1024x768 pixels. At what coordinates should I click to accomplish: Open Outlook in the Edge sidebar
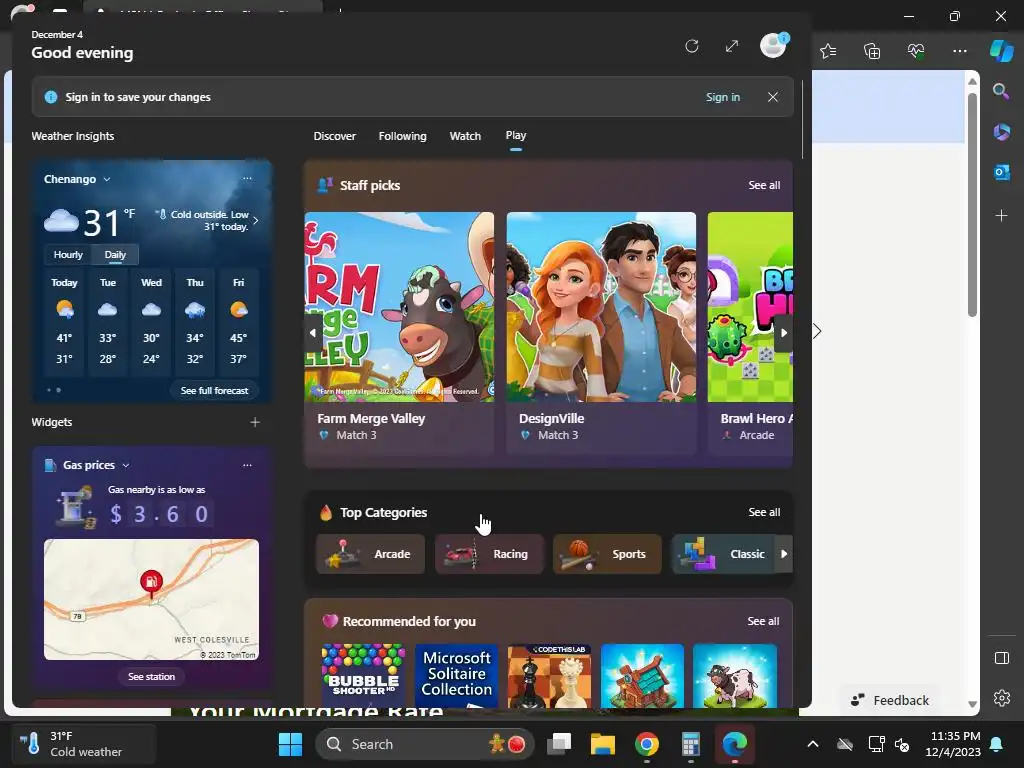coord(1001,172)
